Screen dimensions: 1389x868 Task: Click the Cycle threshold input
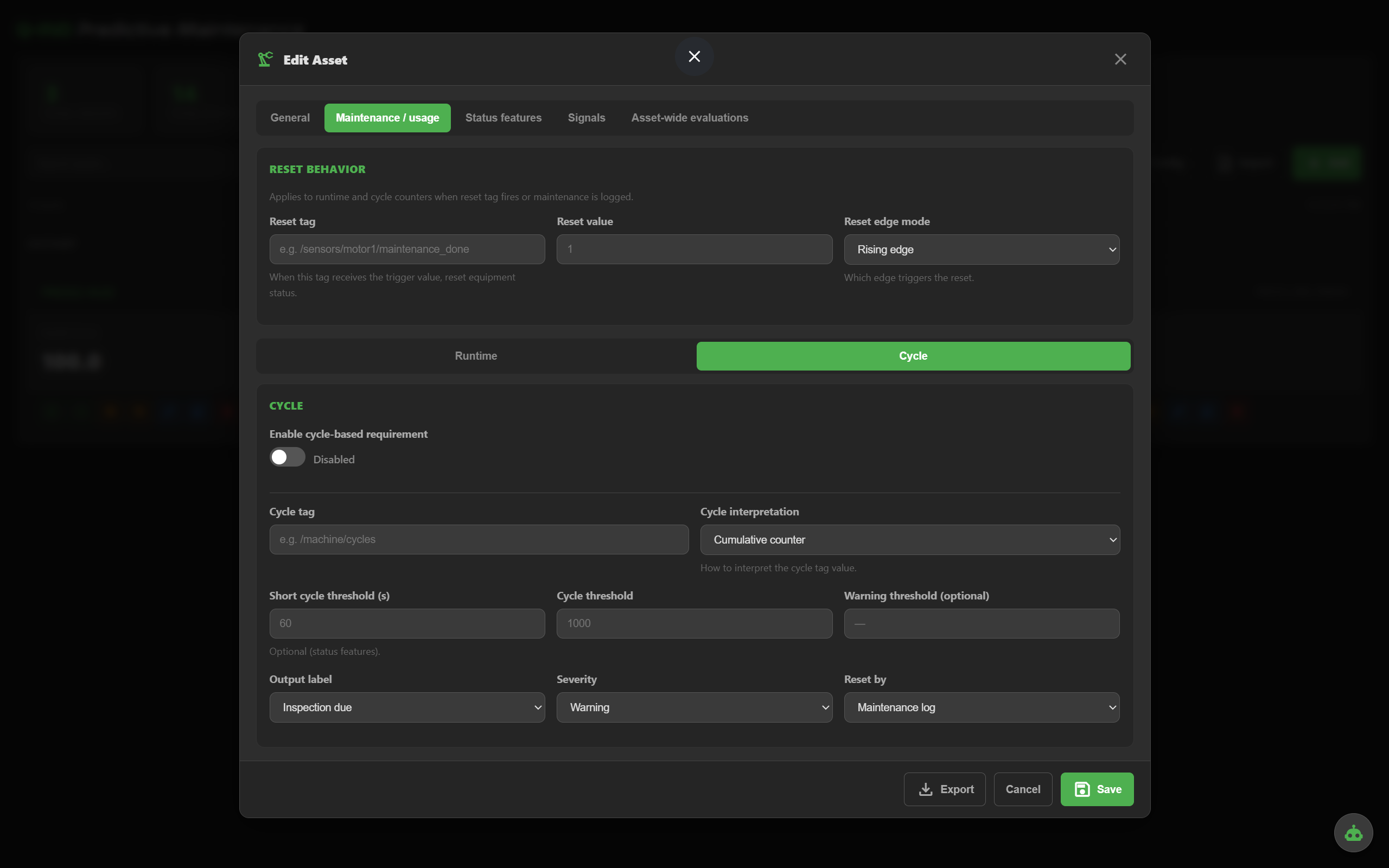[x=694, y=623]
